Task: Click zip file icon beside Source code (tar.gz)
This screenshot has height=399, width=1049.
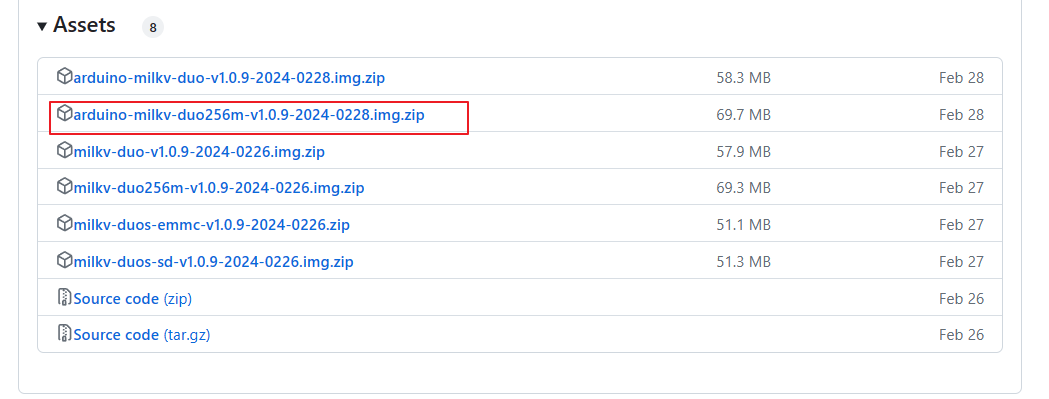Action: pyautogui.click(x=64, y=333)
